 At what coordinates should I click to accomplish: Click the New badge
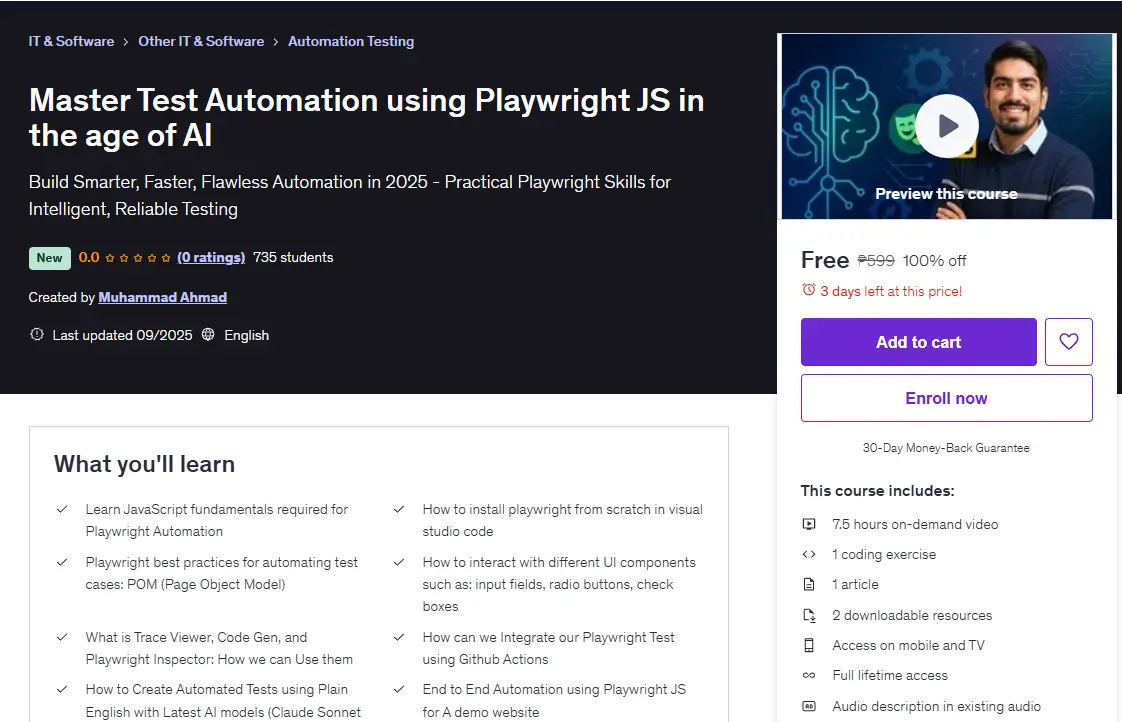click(x=49, y=258)
